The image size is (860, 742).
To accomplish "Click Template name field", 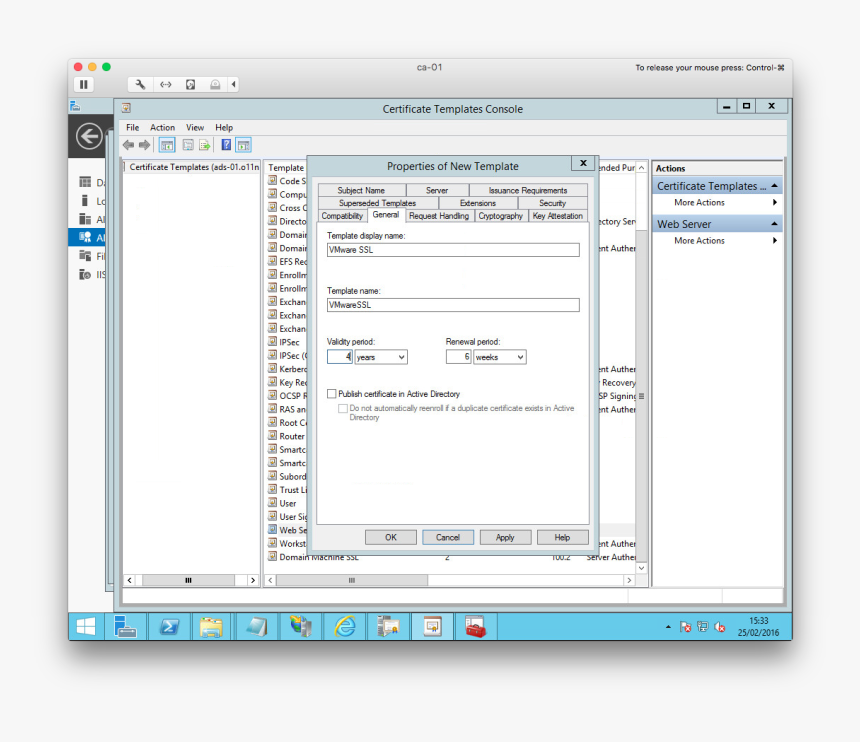I will click(453, 305).
